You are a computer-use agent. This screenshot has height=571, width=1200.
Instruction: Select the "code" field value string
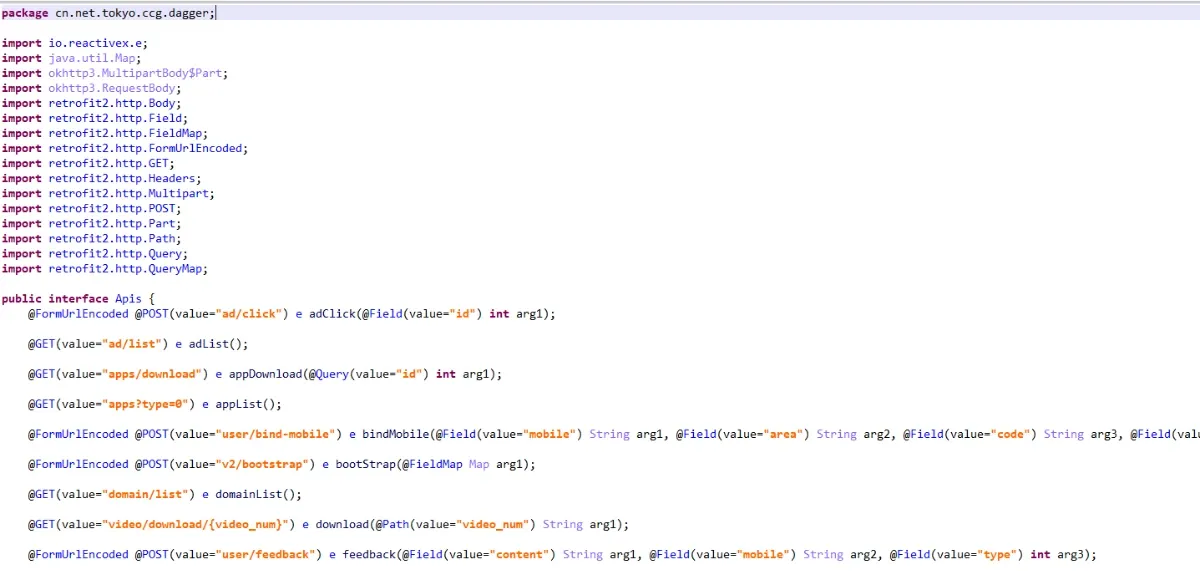pos(1011,433)
